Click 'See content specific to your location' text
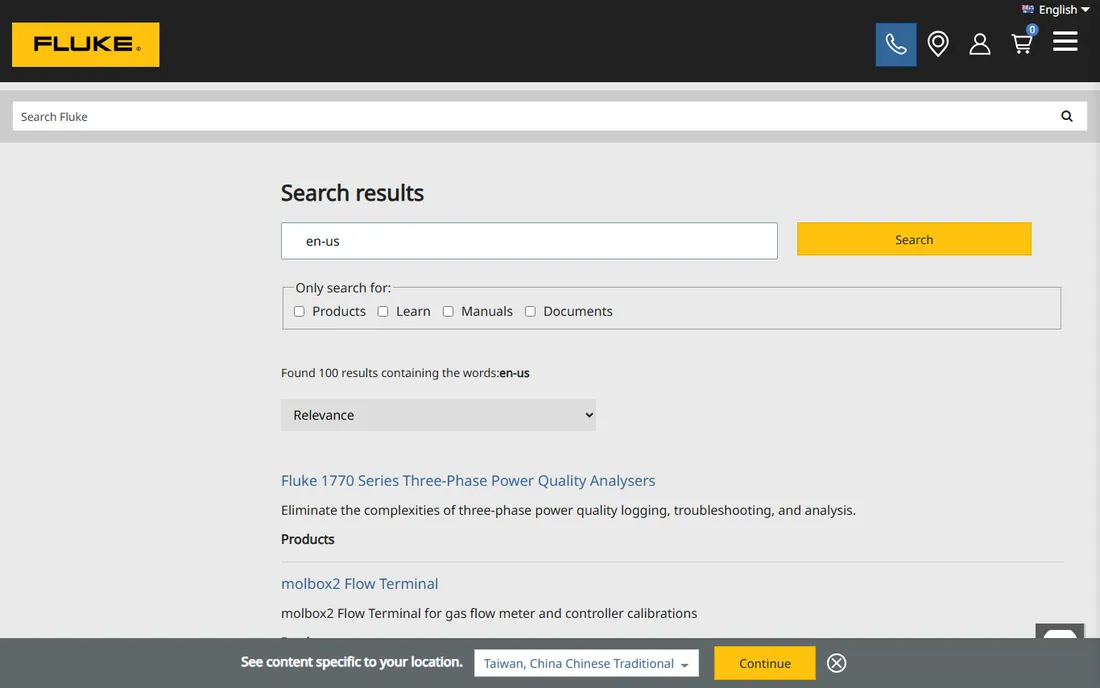The image size is (1100, 688). (351, 662)
